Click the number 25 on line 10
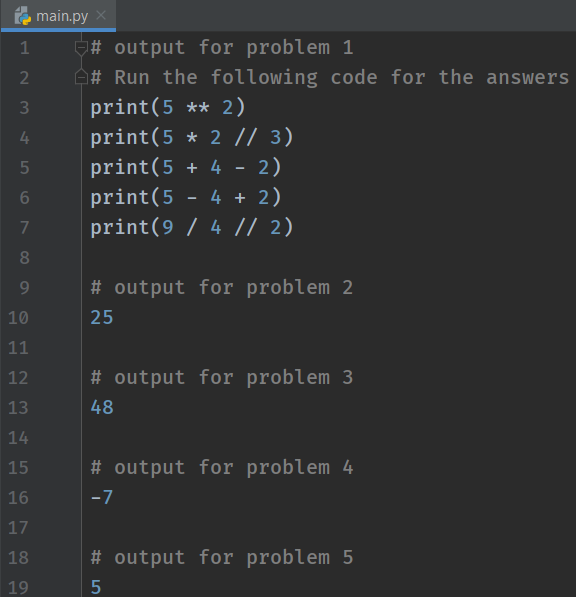 click(102, 318)
